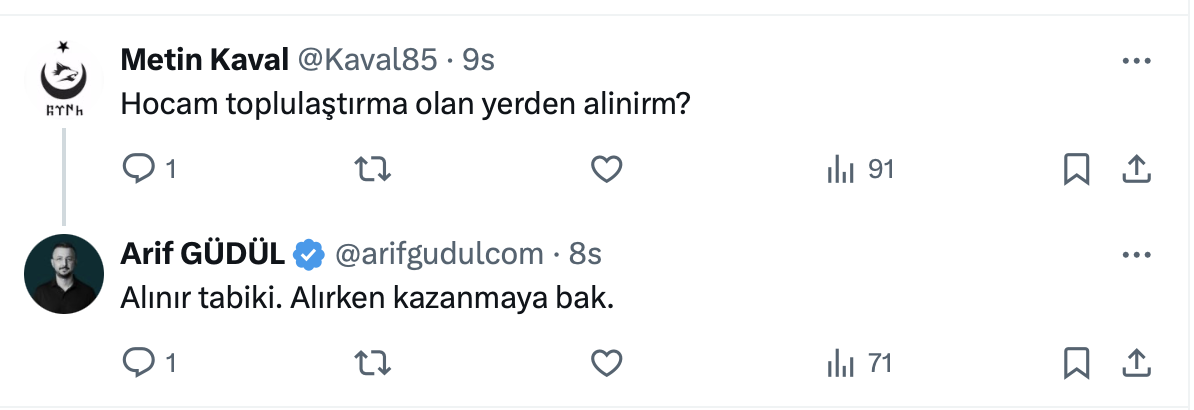The width and height of the screenshot is (1194, 410).
Task: Reply to Arif GÜDÜL's tweet
Action: pos(135,363)
